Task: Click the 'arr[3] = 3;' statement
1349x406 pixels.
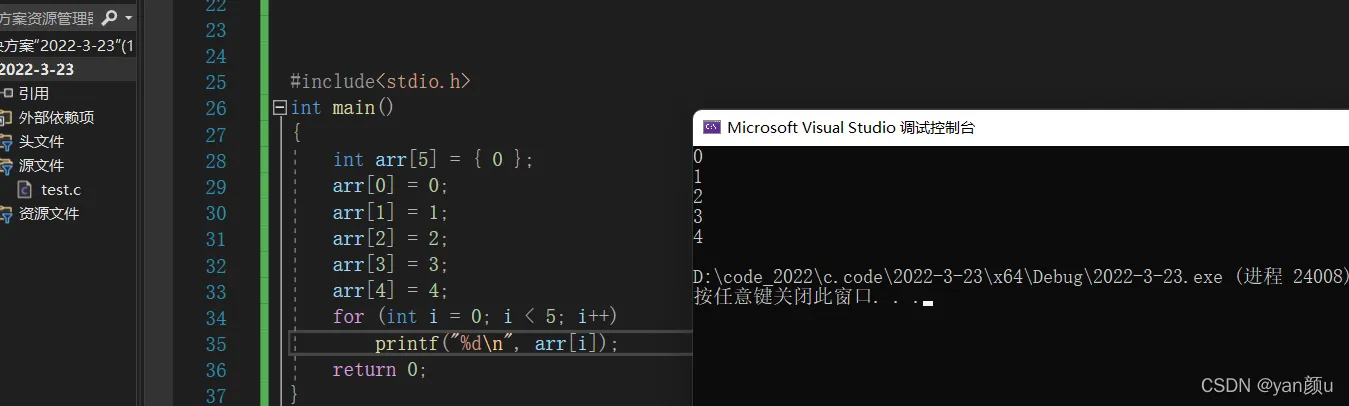Action: click(x=391, y=265)
